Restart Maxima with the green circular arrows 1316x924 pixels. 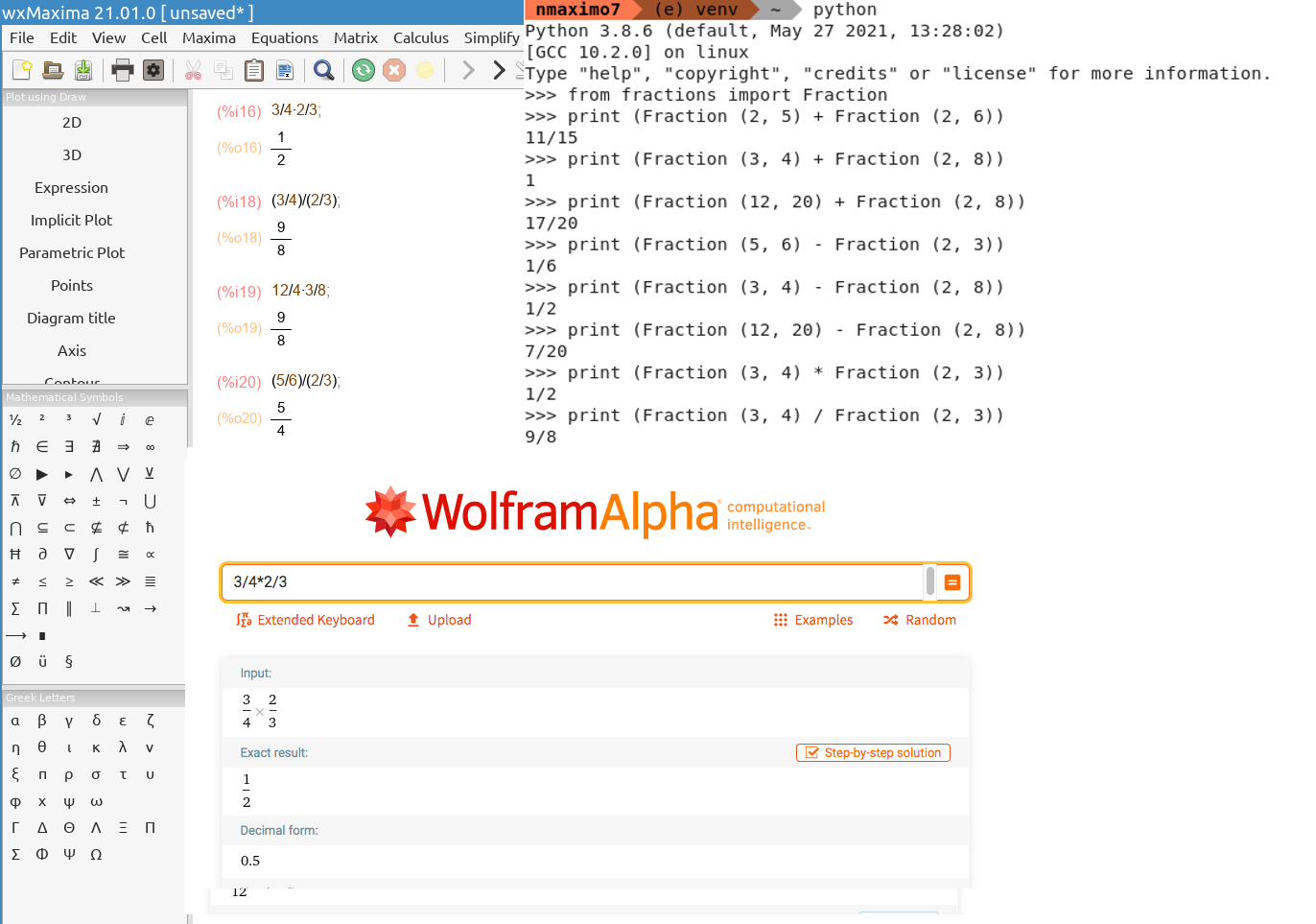click(363, 70)
